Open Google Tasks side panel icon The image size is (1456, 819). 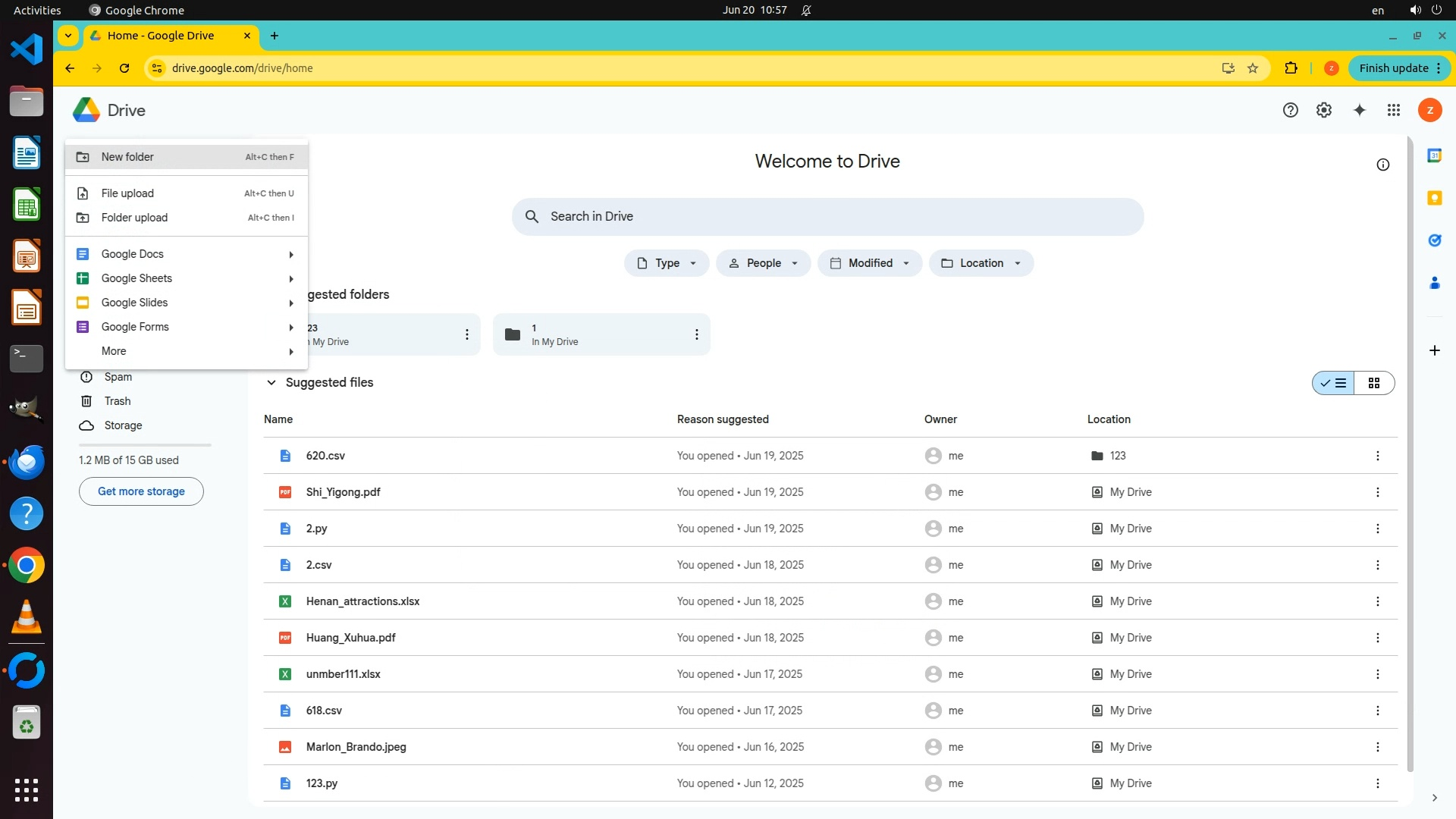coord(1434,240)
